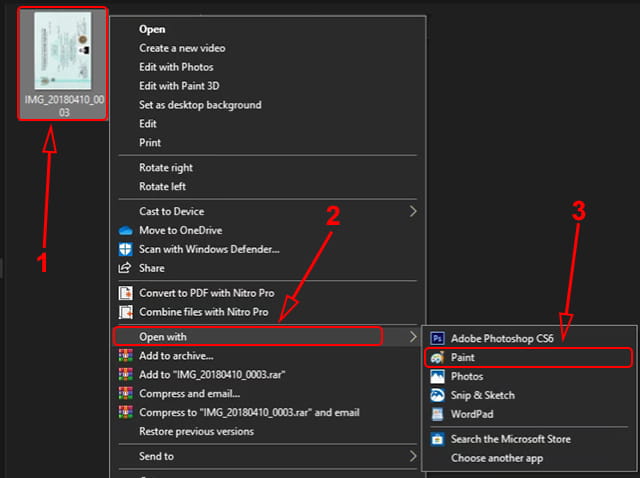Click the Share arrow icon
The width and height of the screenshot is (640, 478).
[x=125, y=268]
